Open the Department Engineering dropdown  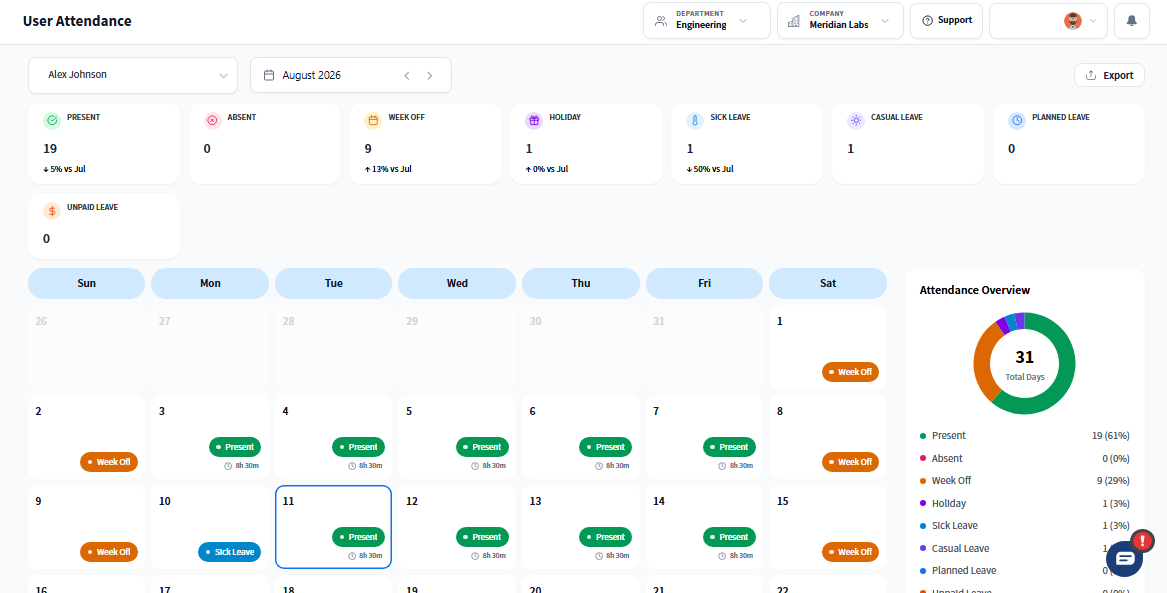[x=707, y=21]
